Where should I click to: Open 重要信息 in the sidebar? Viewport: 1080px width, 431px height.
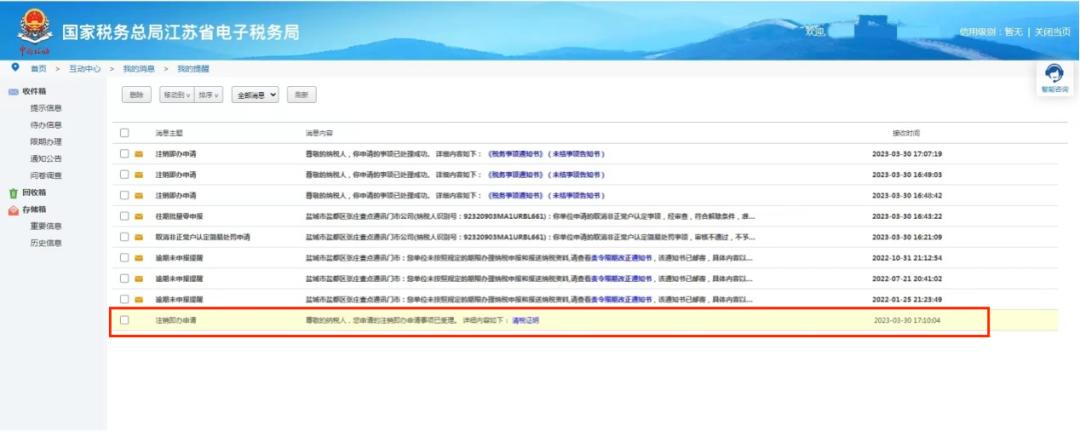click(x=45, y=227)
